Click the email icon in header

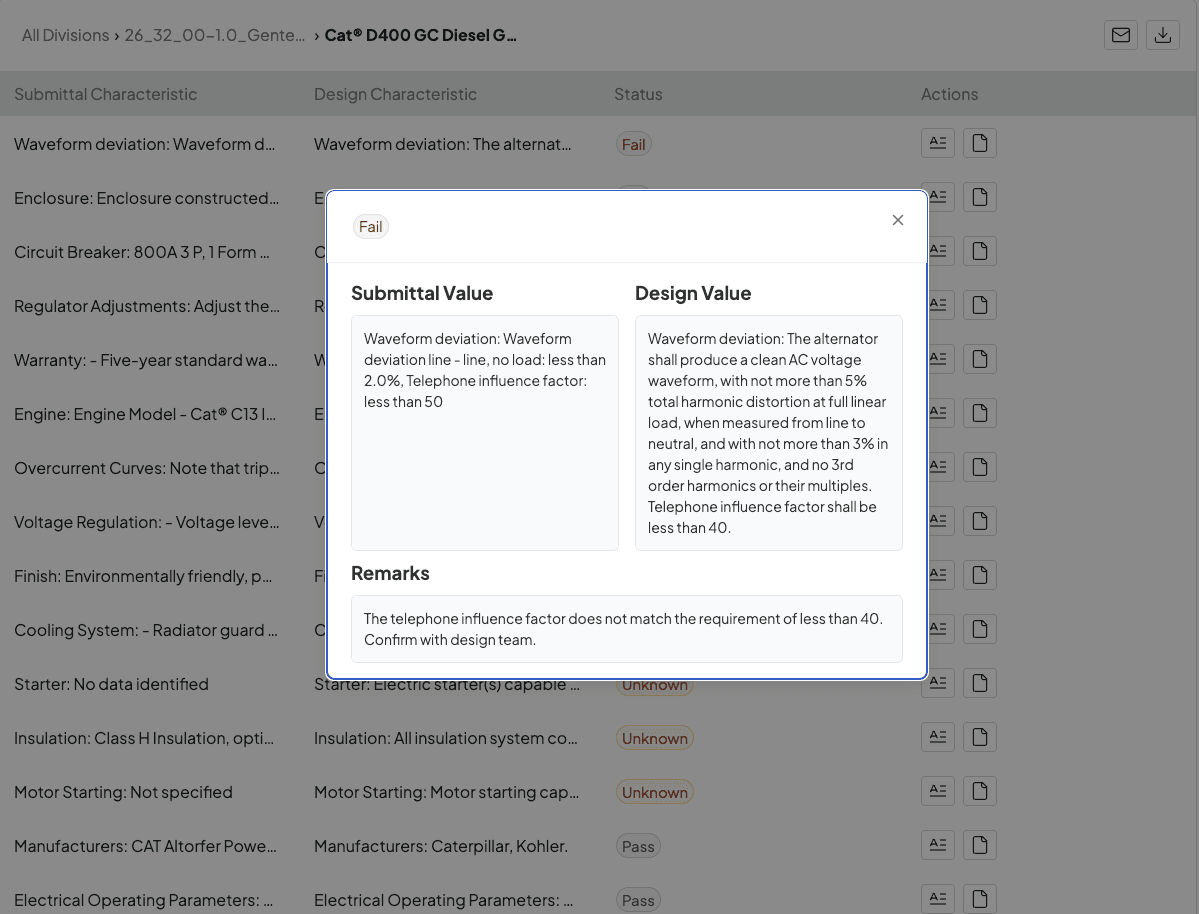pos(1121,35)
